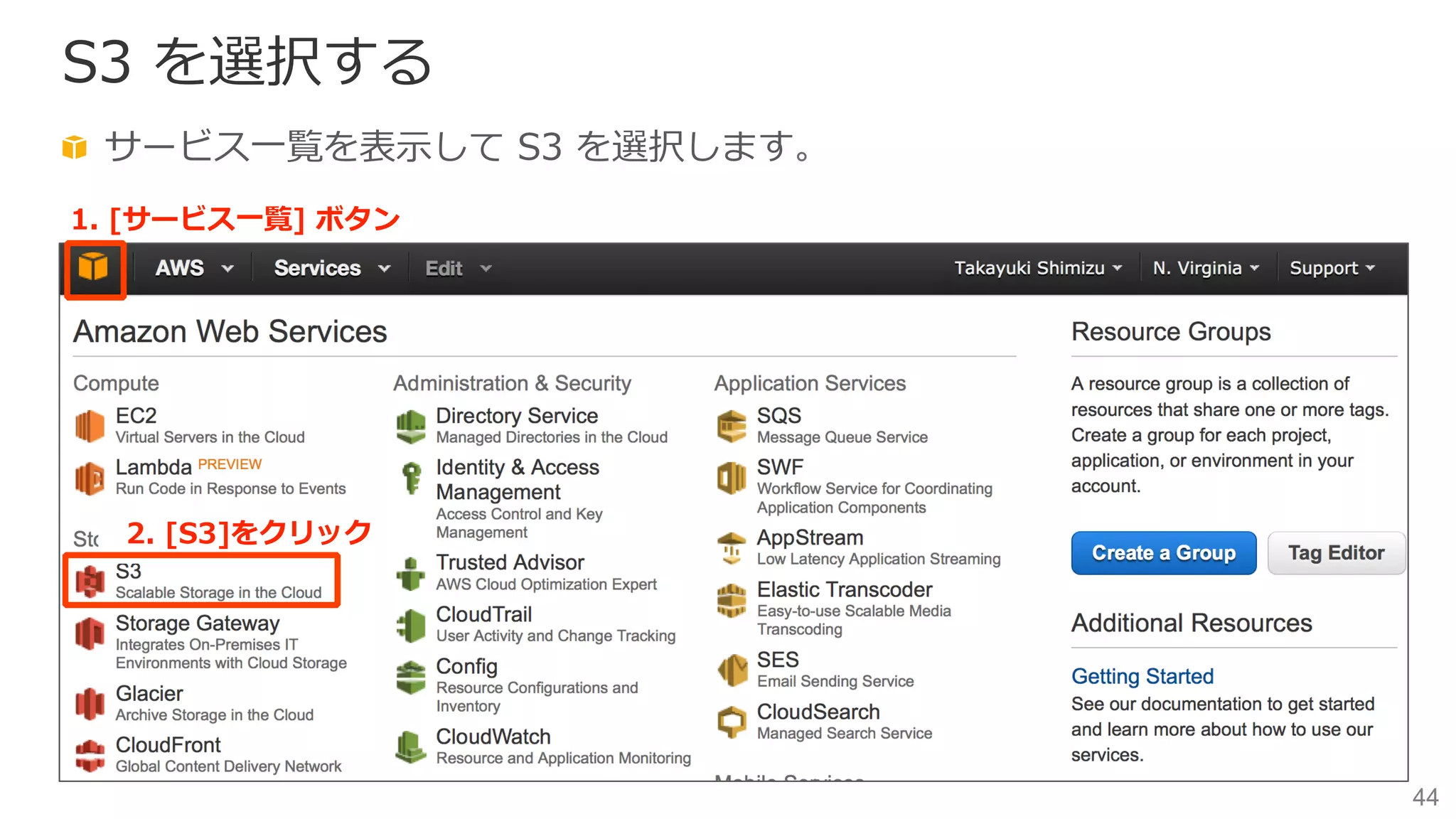Image resolution: width=1456 pixels, height=819 pixels.
Task: Open the Config service link
Action: pyautogui.click(x=466, y=667)
